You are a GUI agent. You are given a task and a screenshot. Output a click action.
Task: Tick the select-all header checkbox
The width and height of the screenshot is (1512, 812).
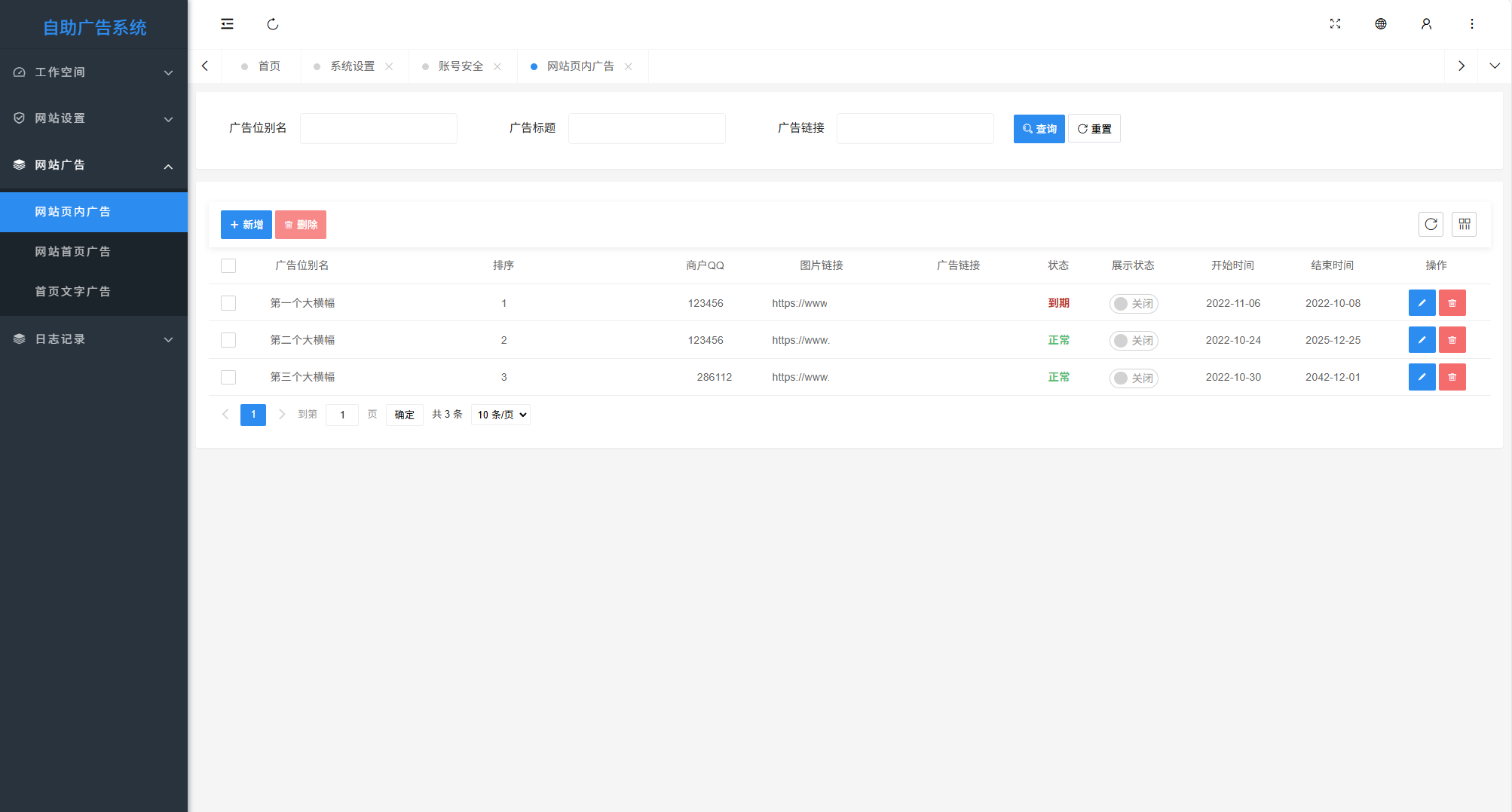(x=228, y=265)
